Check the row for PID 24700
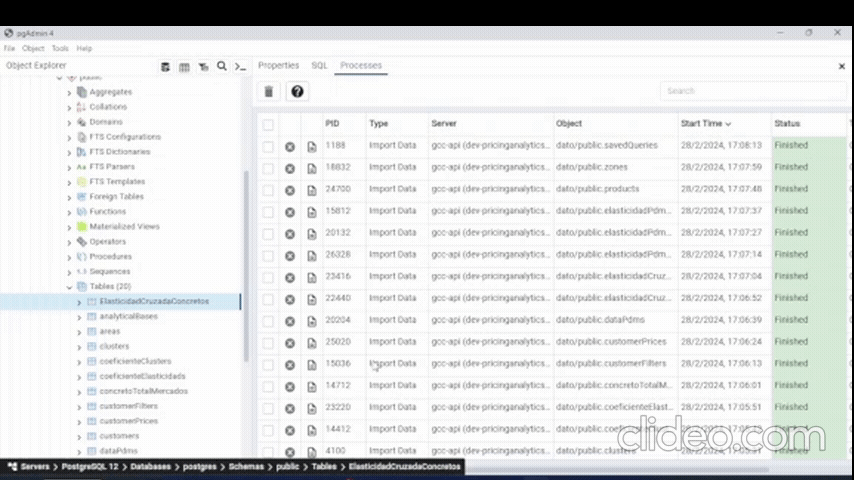854x480 pixels. pos(268,190)
